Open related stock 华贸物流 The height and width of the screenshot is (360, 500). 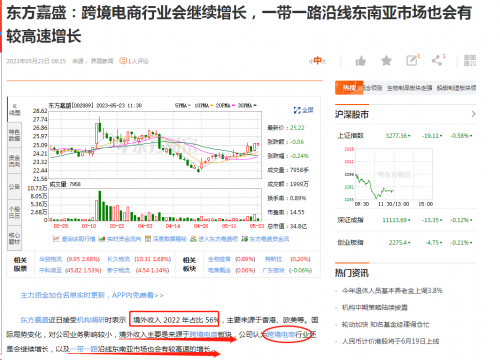coord(50,259)
